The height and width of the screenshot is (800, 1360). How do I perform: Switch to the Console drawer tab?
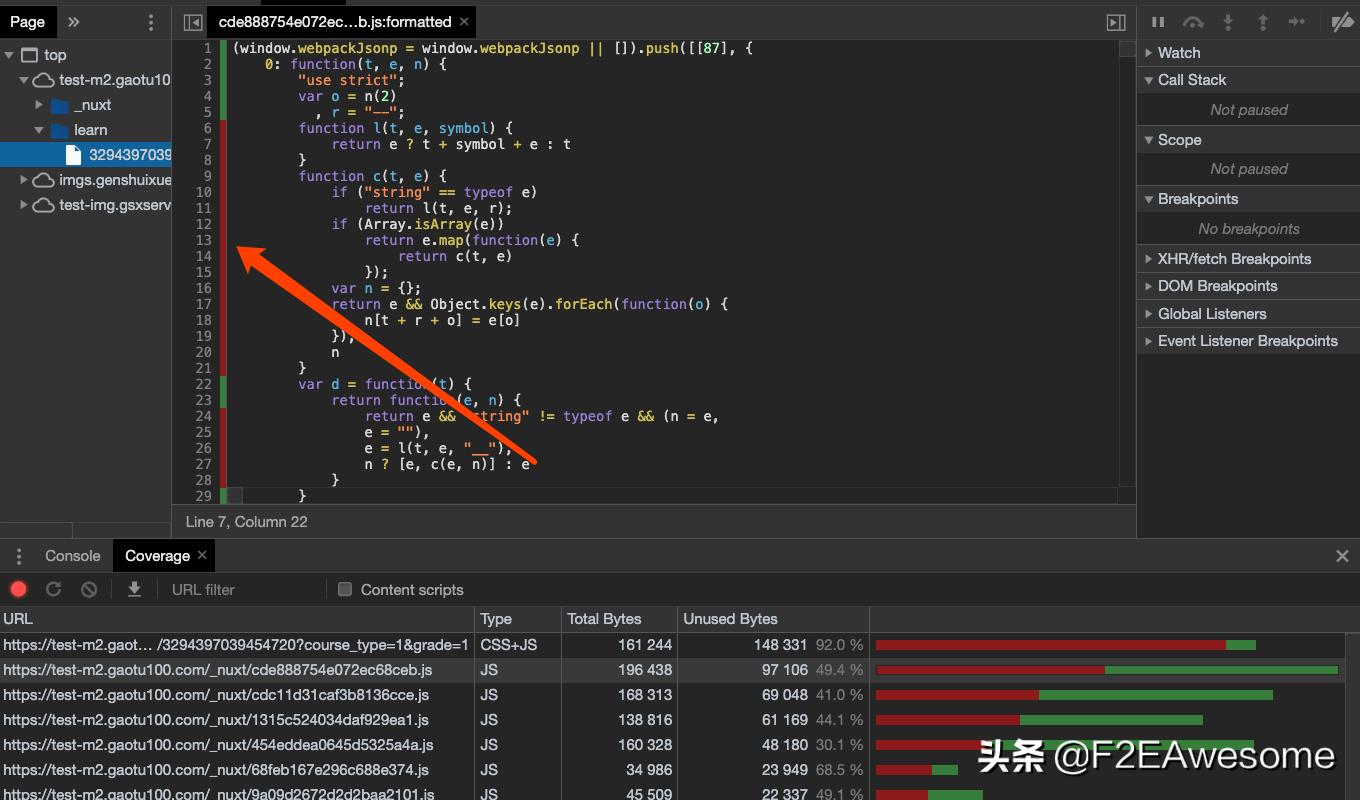point(72,556)
